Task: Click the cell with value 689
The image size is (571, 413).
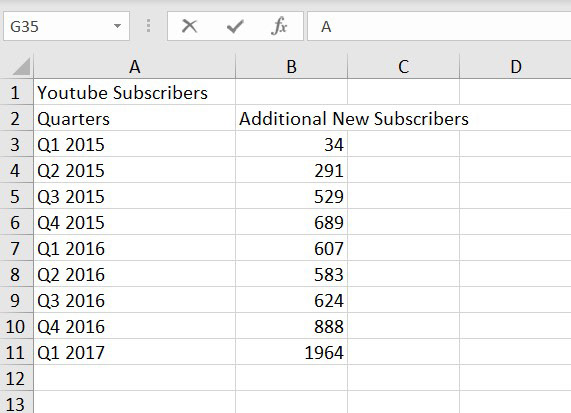Action: [292, 222]
